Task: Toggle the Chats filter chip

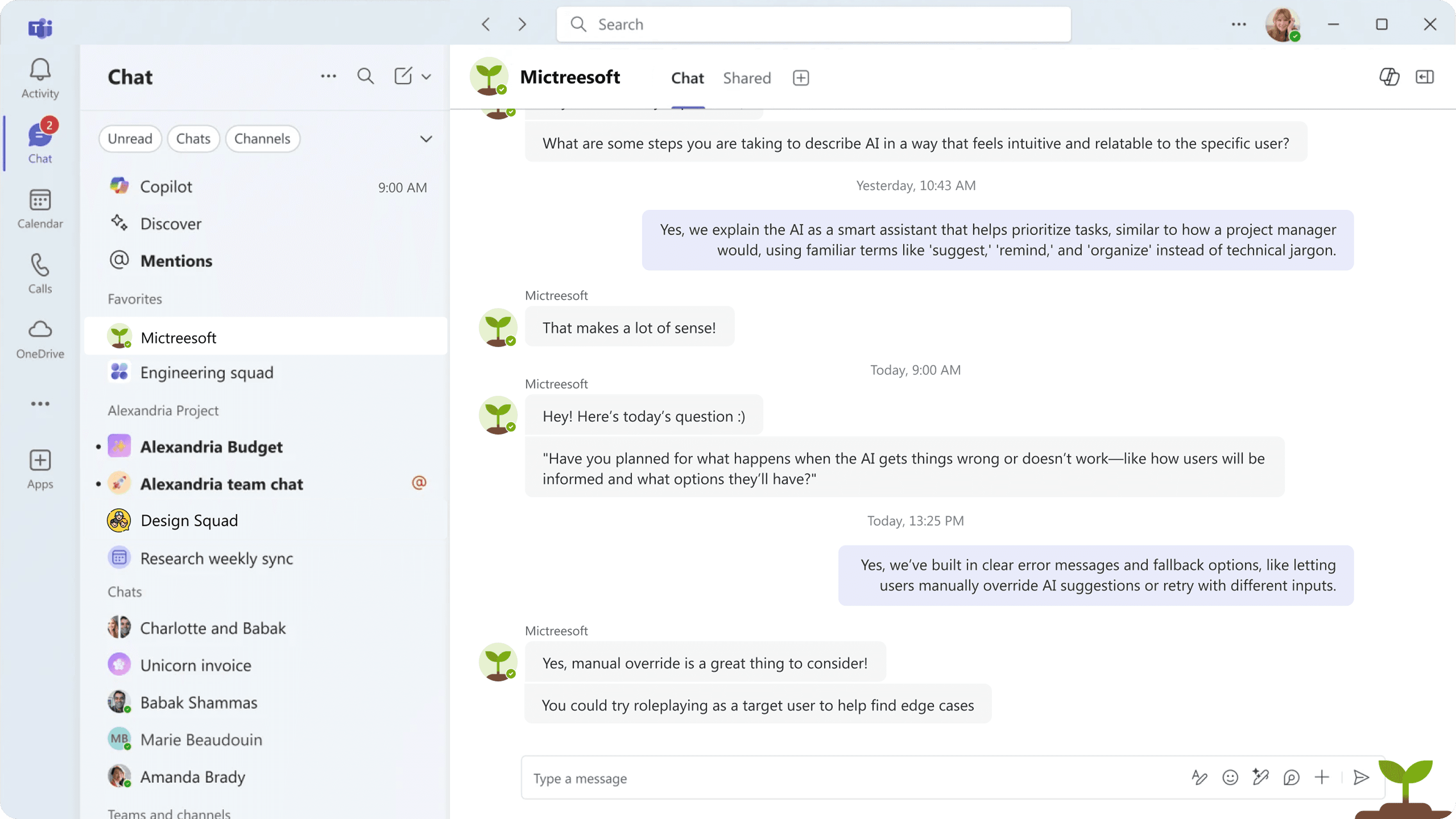Action: [193, 139]
